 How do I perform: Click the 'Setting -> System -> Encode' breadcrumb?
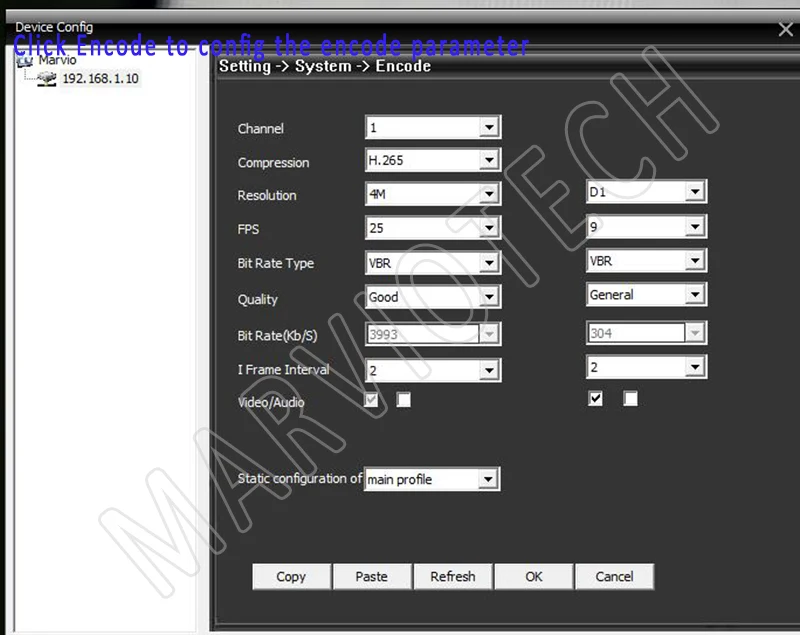325,66
